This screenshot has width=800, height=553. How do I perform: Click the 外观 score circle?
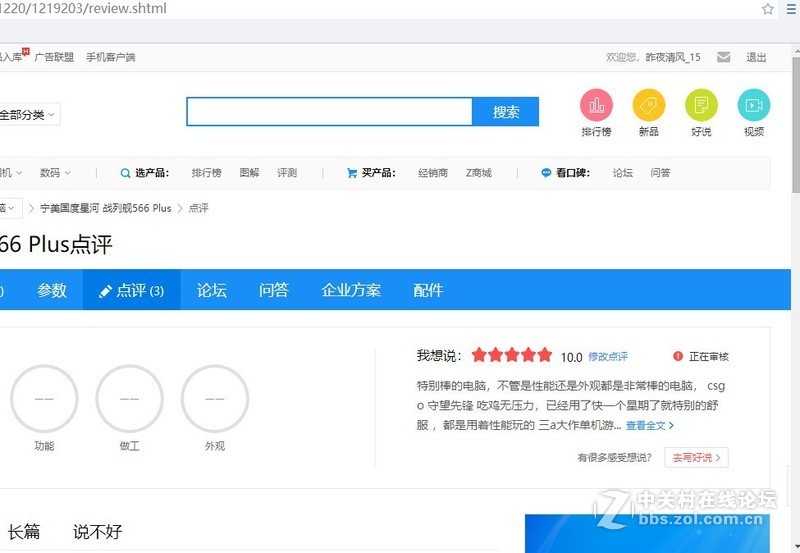215,399
